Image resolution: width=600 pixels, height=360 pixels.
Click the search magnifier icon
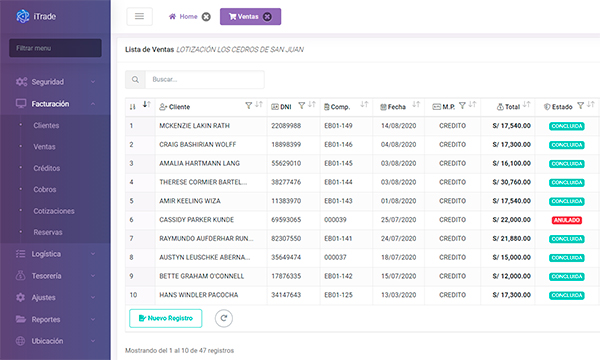(135, 80)
